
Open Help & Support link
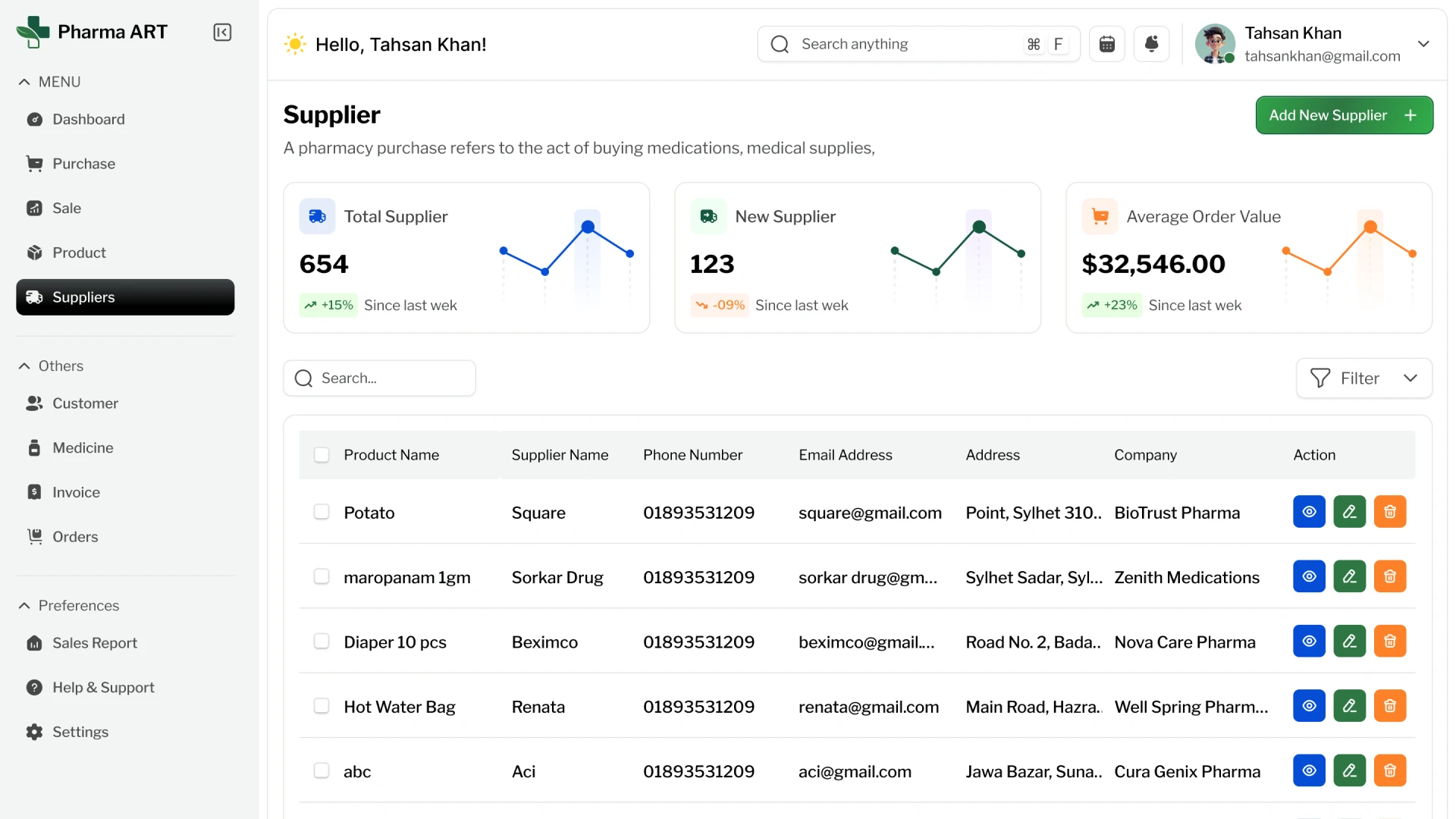(103, 687)
